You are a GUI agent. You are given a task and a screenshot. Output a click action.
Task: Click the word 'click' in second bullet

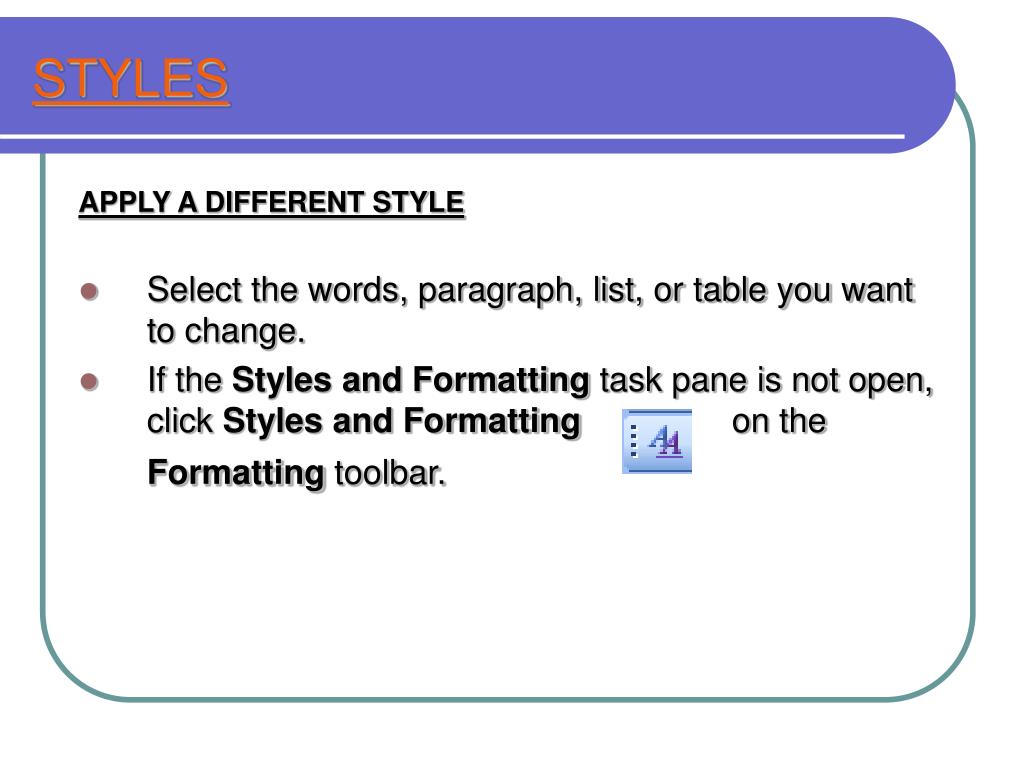pos(180,421)
